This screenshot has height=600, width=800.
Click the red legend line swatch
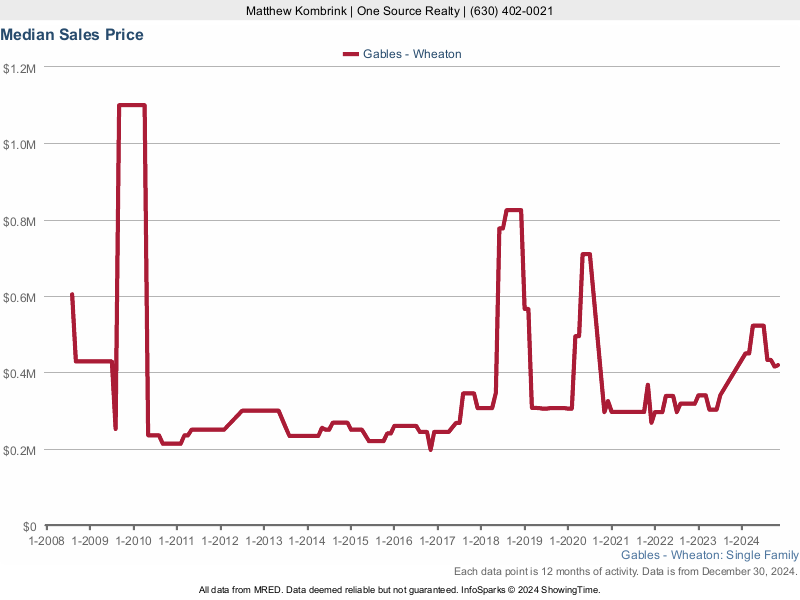tap(350, 54)
